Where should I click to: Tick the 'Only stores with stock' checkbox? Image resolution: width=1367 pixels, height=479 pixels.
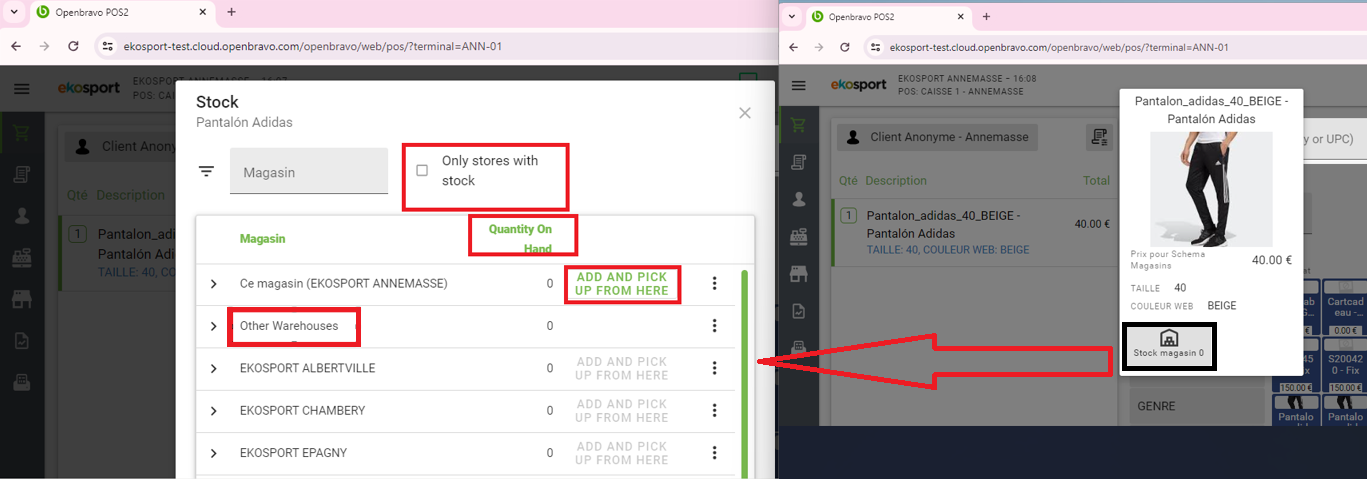point(422,170)
